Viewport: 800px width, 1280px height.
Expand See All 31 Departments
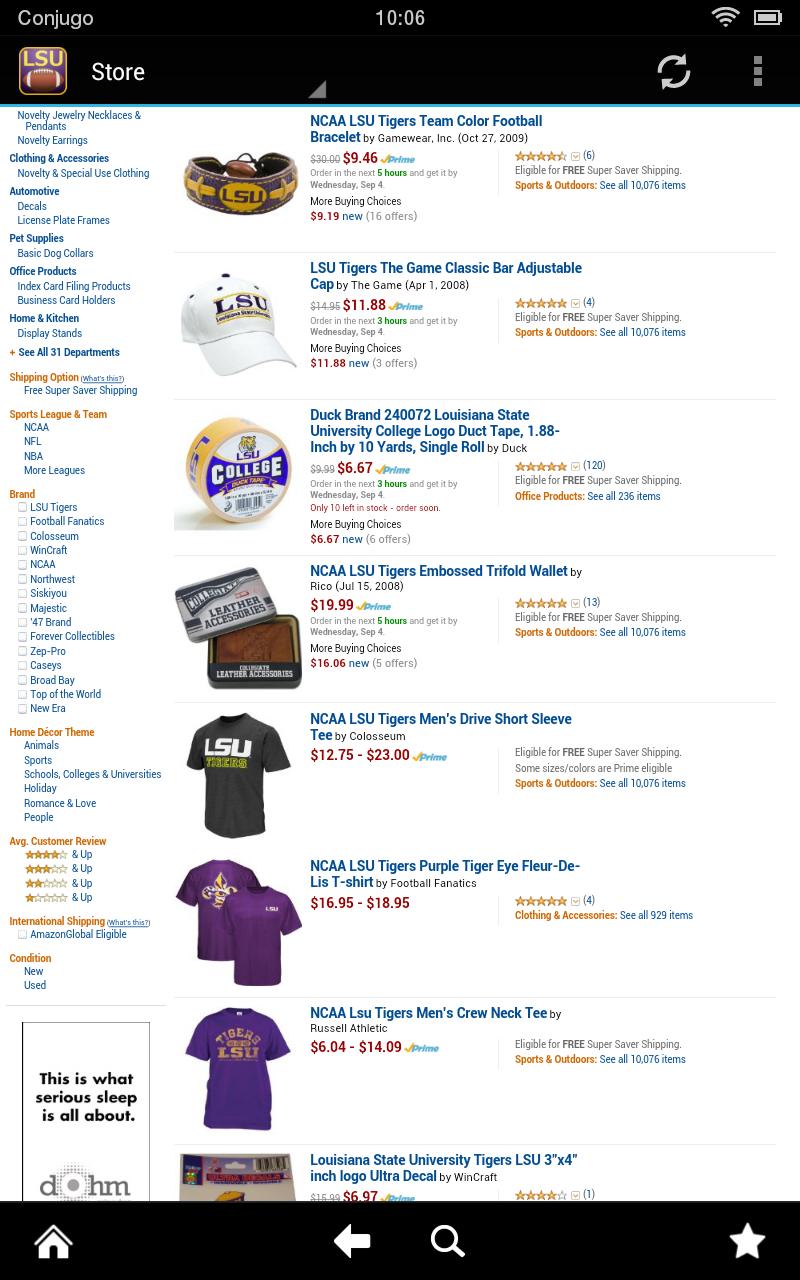pyautogui.click(x=64, y=352)
